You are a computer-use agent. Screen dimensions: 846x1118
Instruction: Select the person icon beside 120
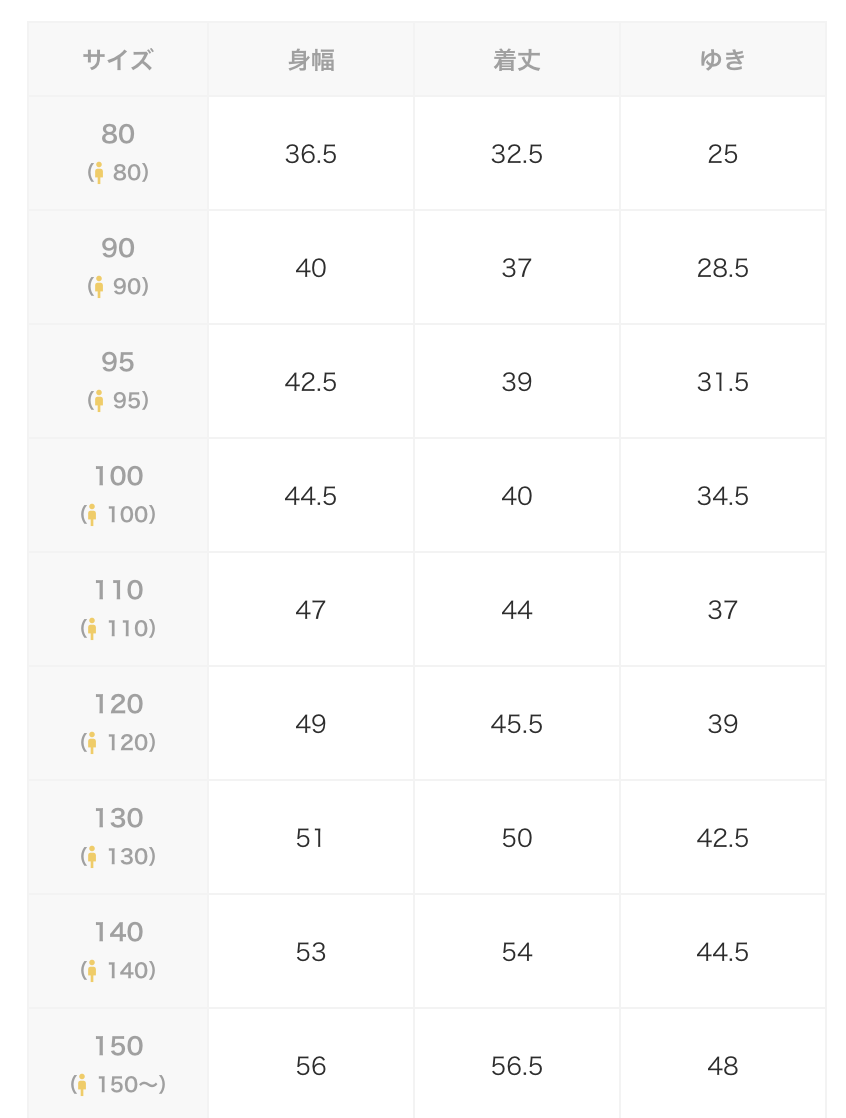(x=92, y=743)
